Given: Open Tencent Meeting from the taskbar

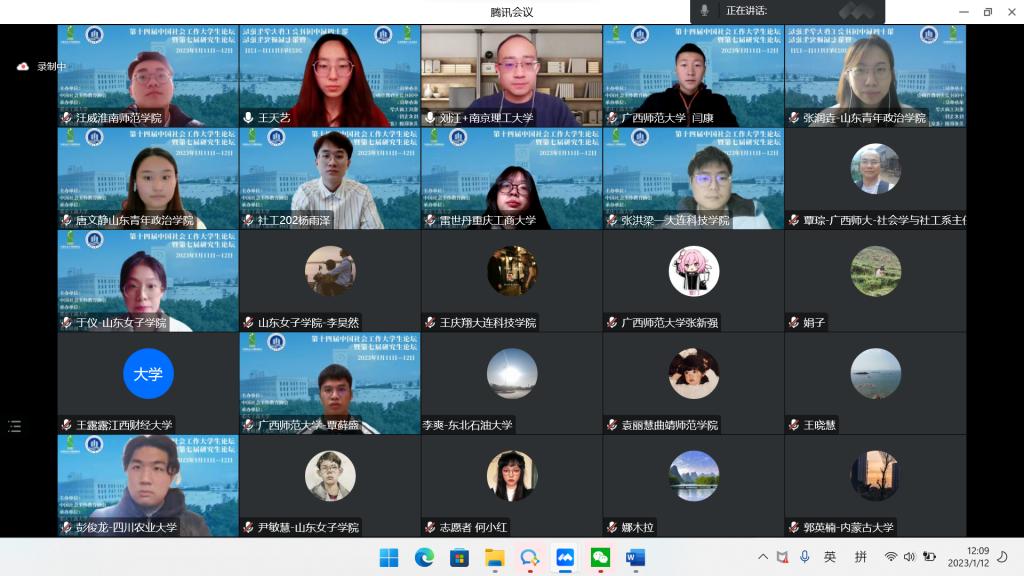Looking at the screenshot, I should click(x=565, y=557).
